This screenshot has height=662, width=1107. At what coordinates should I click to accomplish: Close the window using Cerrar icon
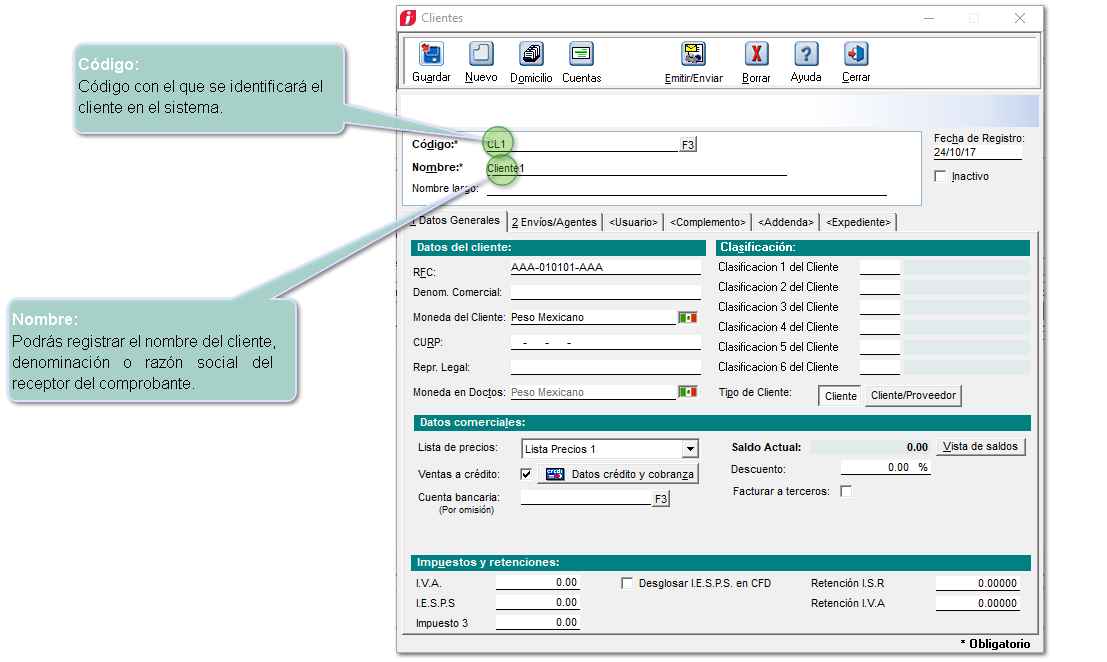pos(856,55)
